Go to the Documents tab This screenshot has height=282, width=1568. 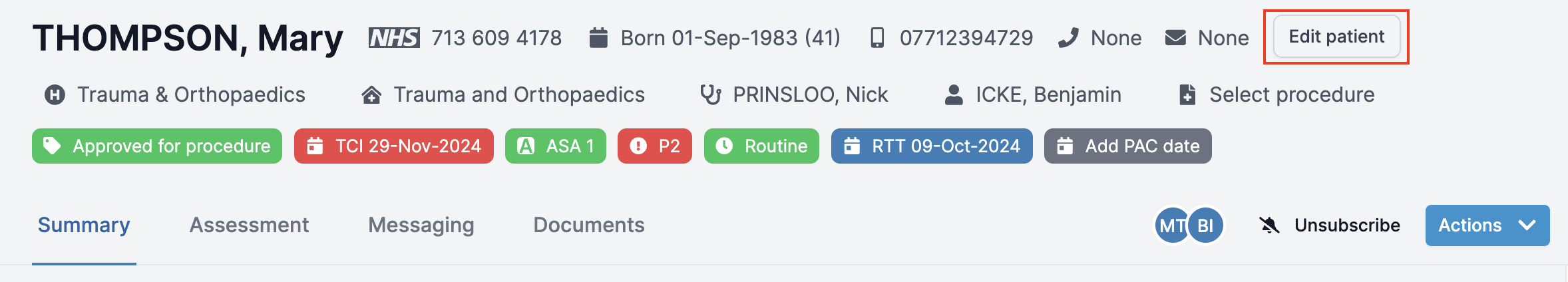pos(589,225)
